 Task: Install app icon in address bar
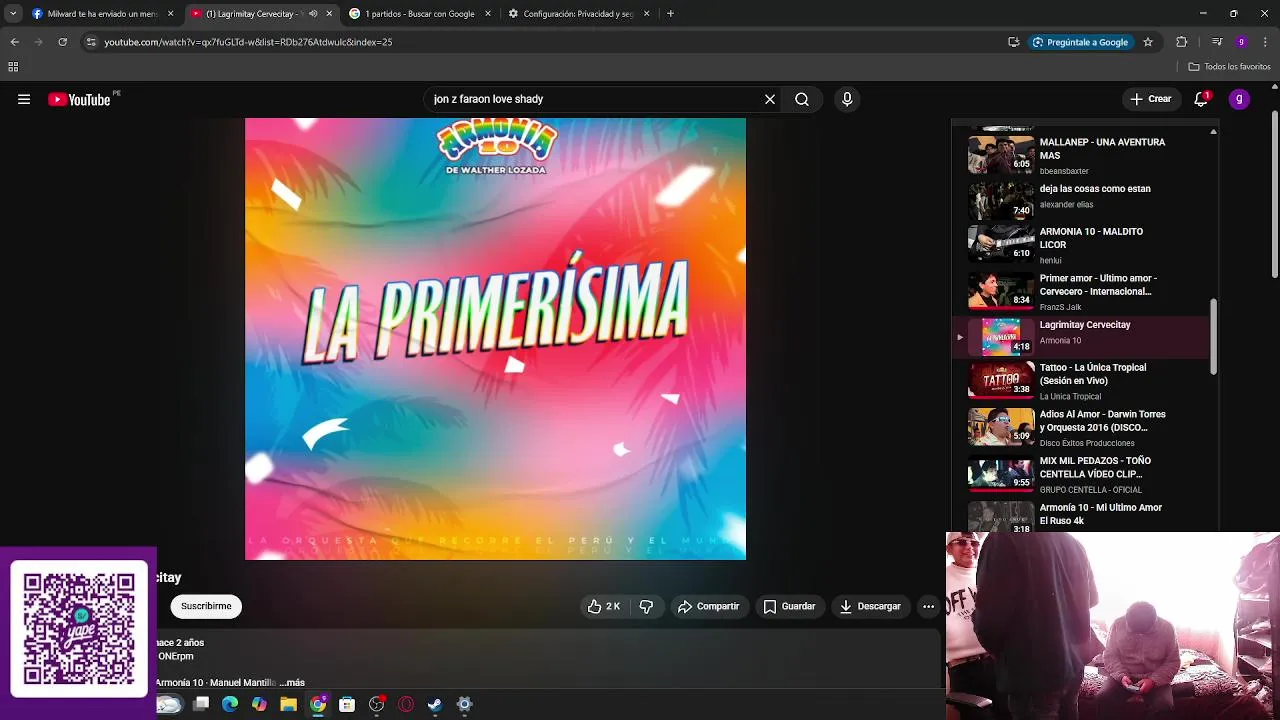1014,42
